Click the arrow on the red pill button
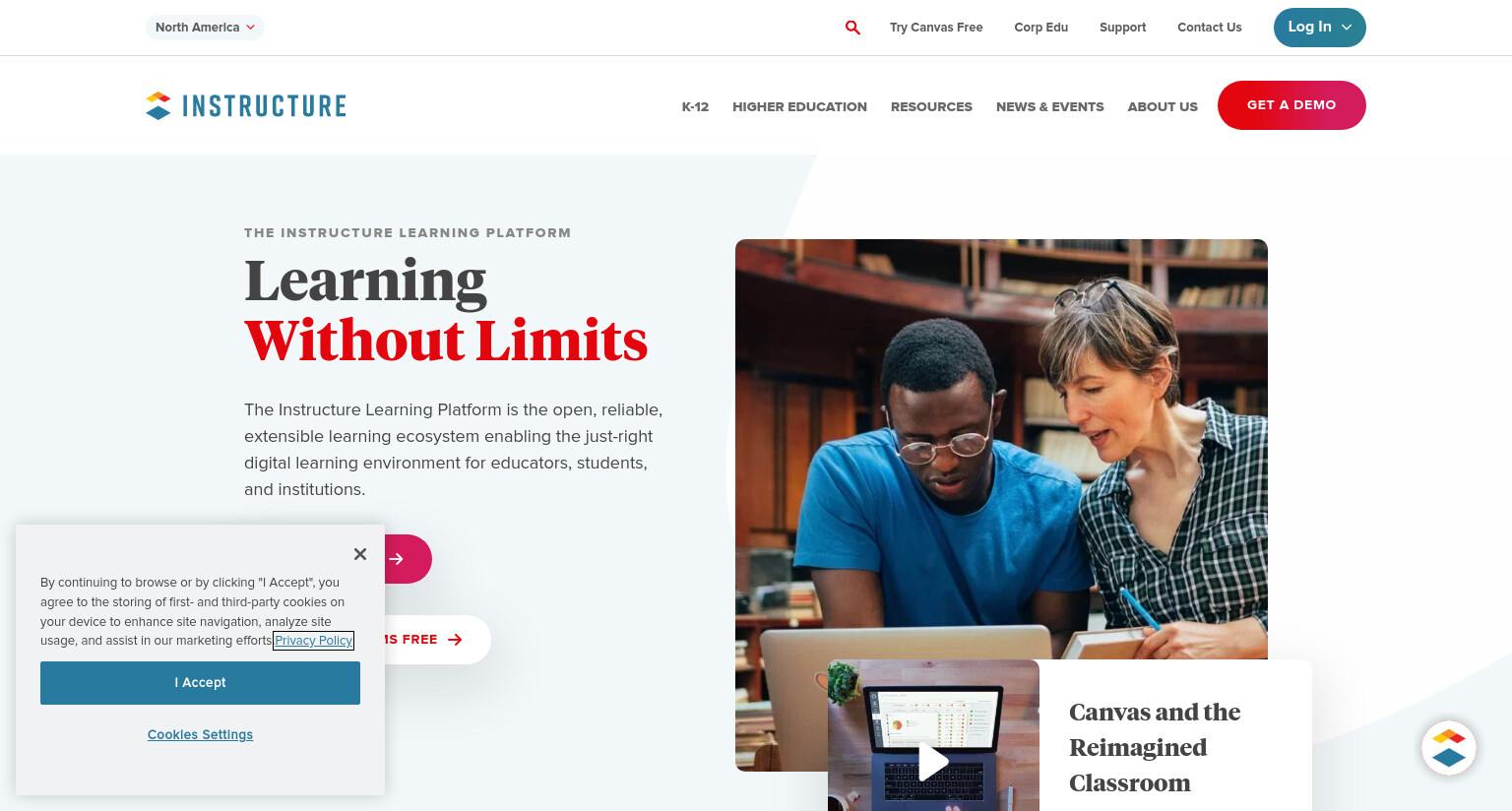 point(396,559)
